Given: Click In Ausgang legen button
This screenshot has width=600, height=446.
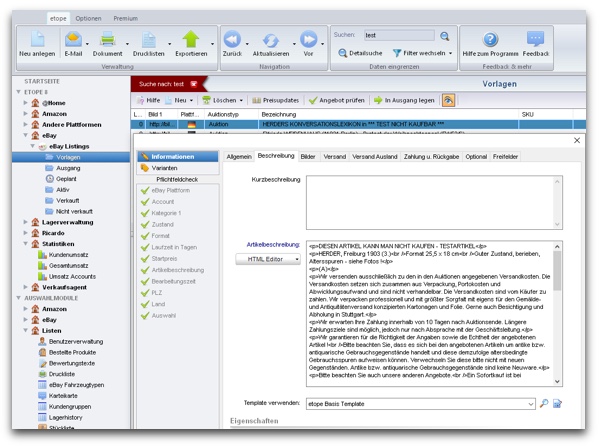Looking at the screenshot, I should 404,100.
